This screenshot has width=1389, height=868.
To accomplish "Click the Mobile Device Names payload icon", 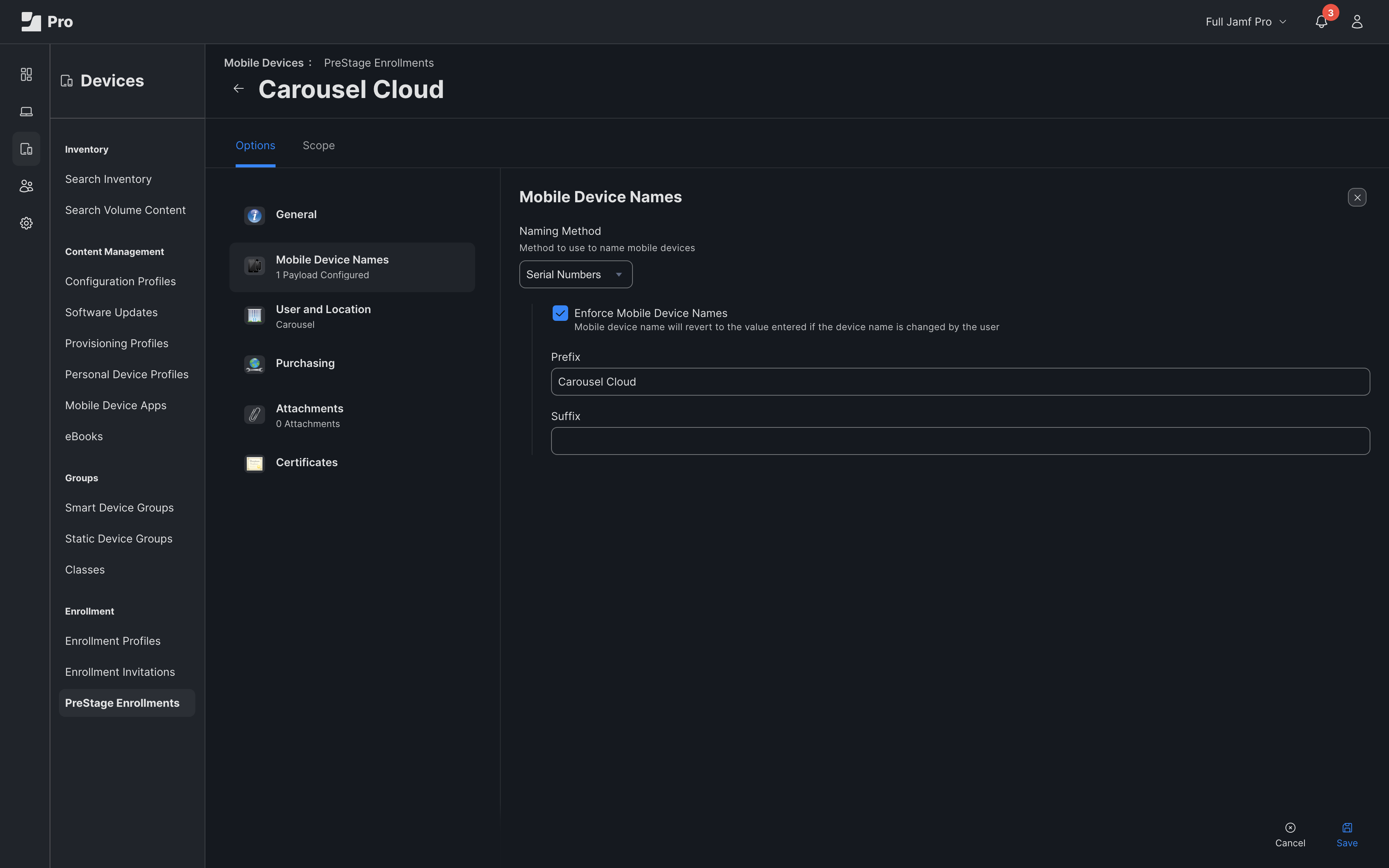I will pyautogui.click(x=254, y=266).
